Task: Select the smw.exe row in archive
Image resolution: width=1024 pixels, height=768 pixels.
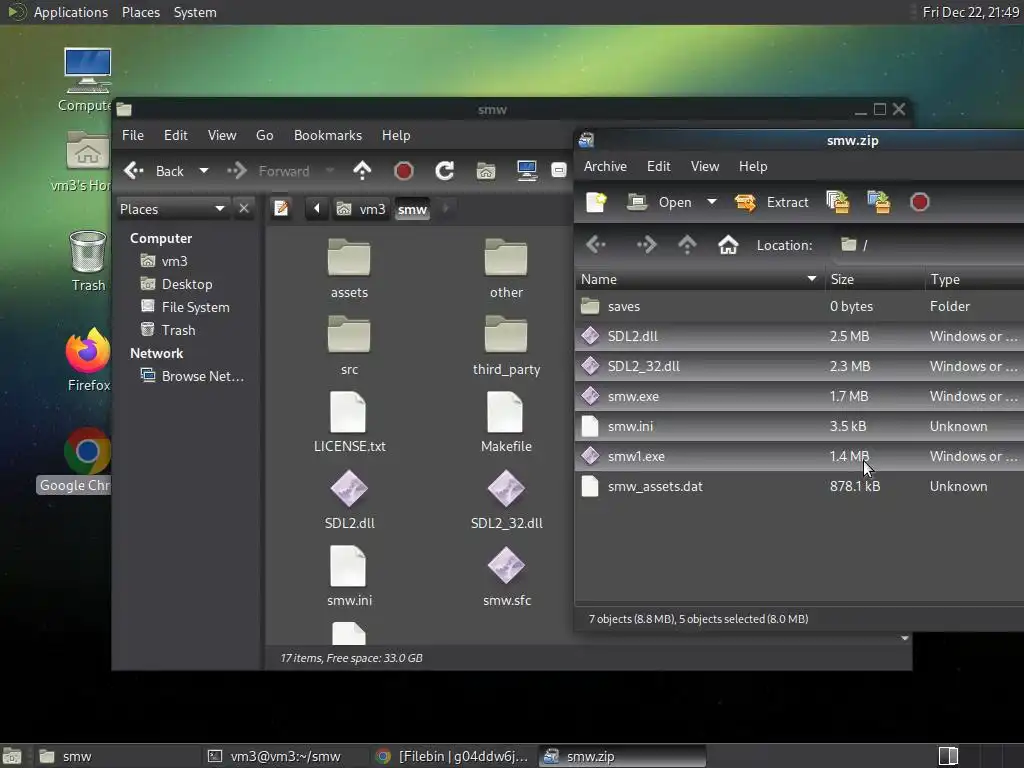Action: pyautogui.click(x=799, y=396)
